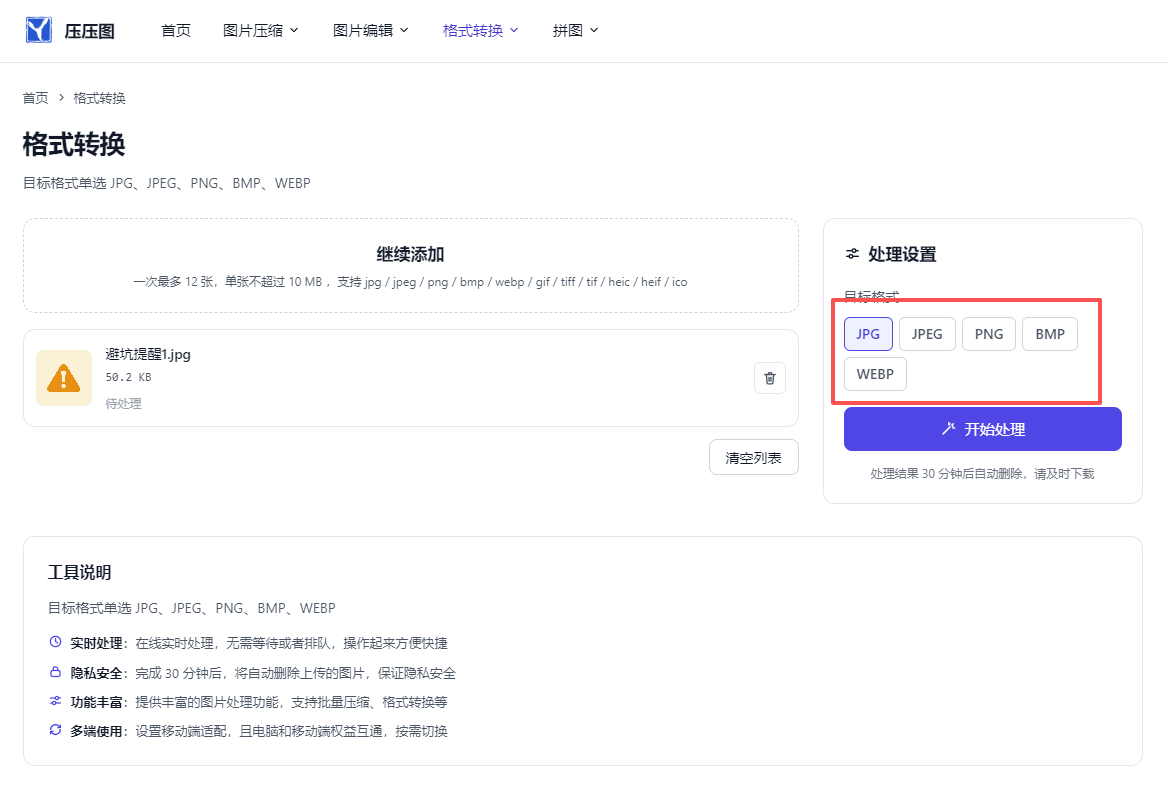Expand the 图片编辑 menu
This screenshot has width=1169, height=790.
(x=371, y=31)
